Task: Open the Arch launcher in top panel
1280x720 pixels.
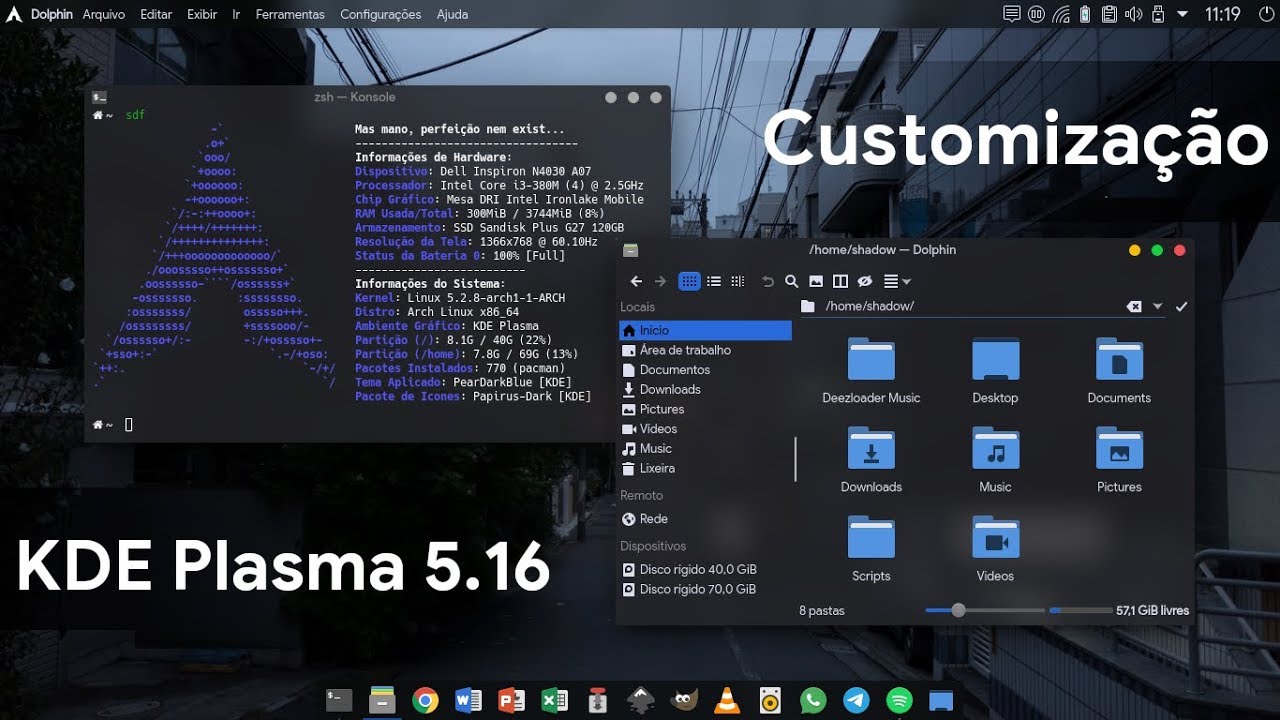Action: (14, 14)
